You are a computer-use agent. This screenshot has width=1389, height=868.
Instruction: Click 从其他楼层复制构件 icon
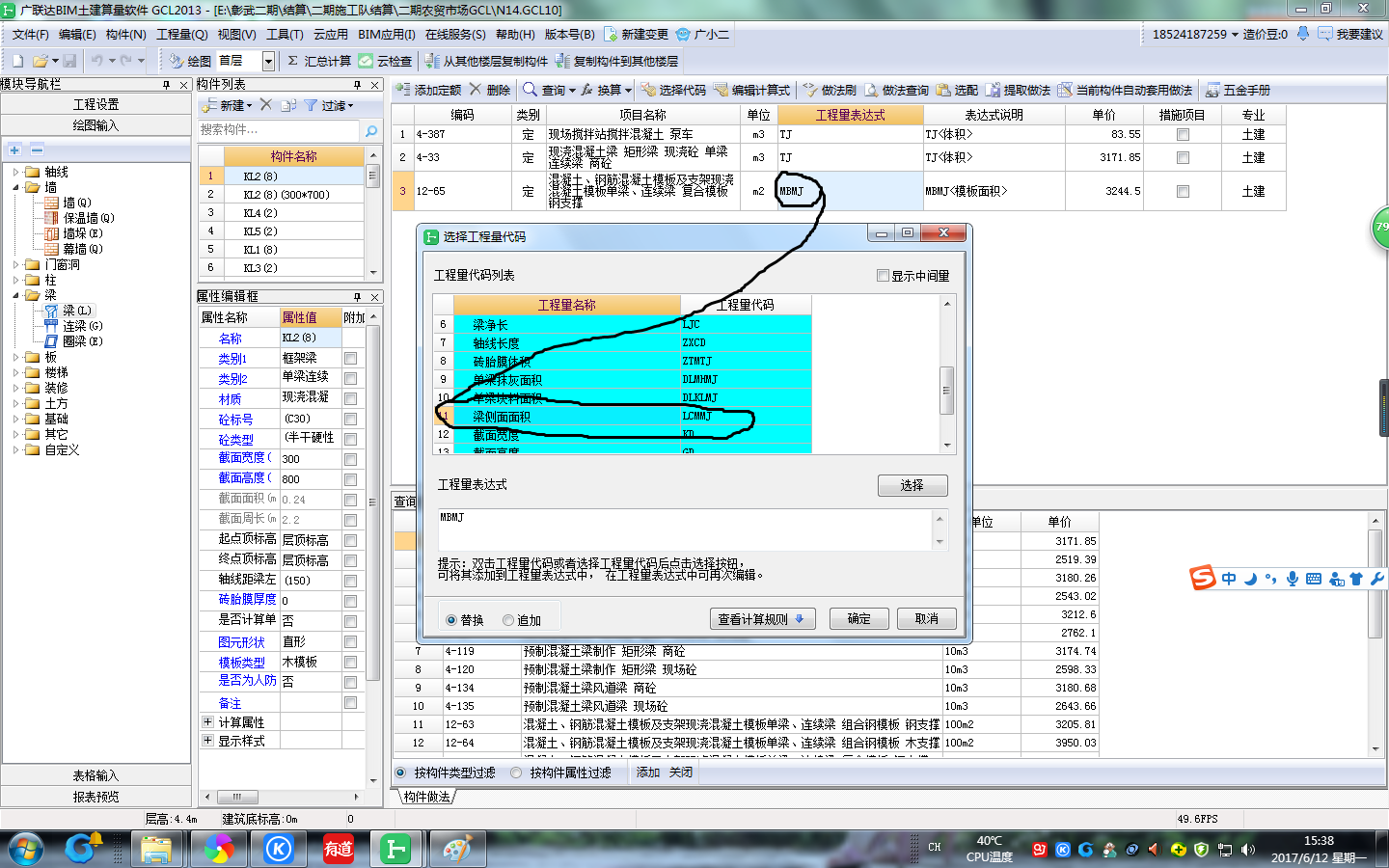pyautogui.click(x=431, y=61)
